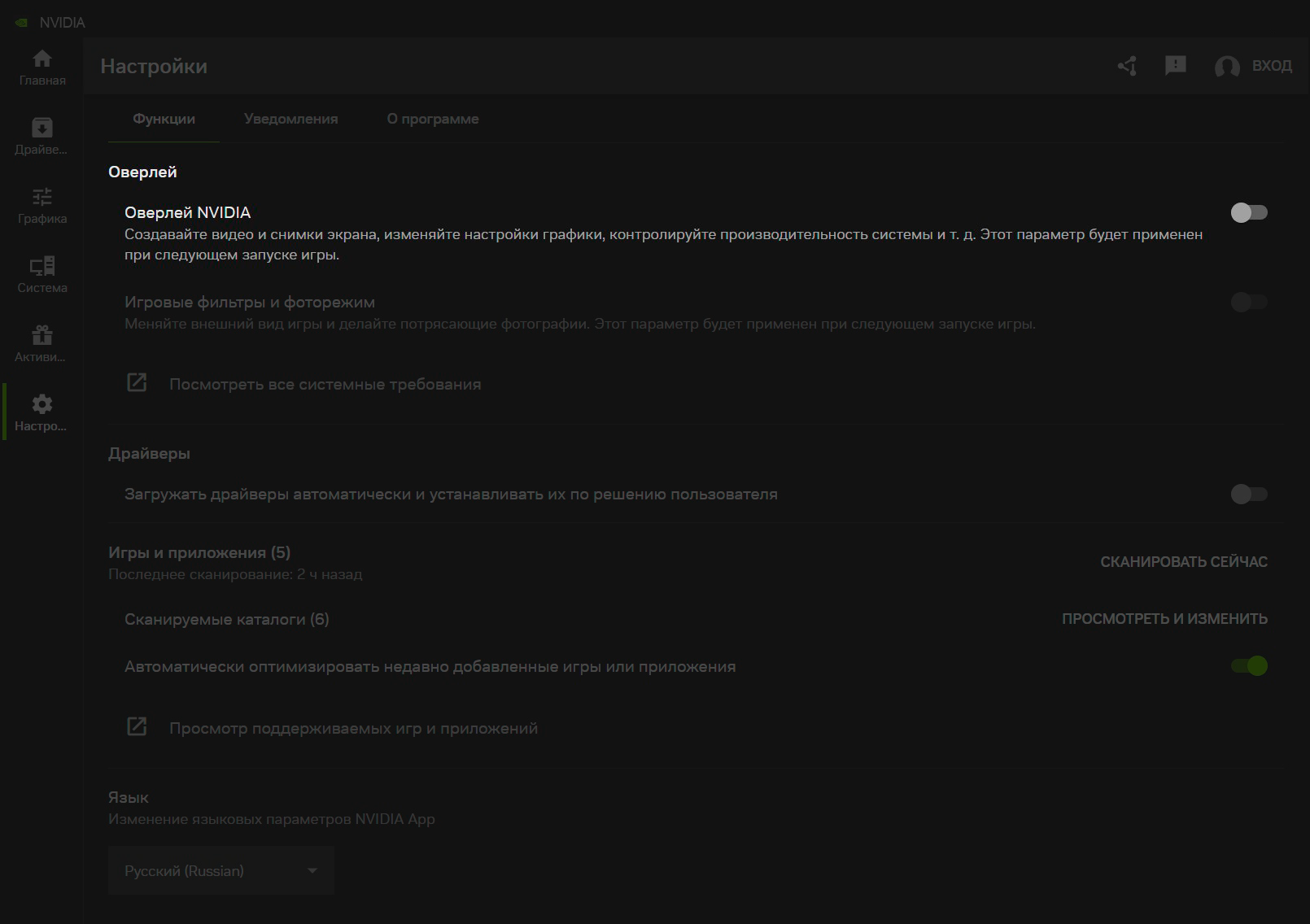The width and height of the screenshot is (1310, 924).
Task: Open Посмотреть все системные требования link
Action: click(325, 384)
